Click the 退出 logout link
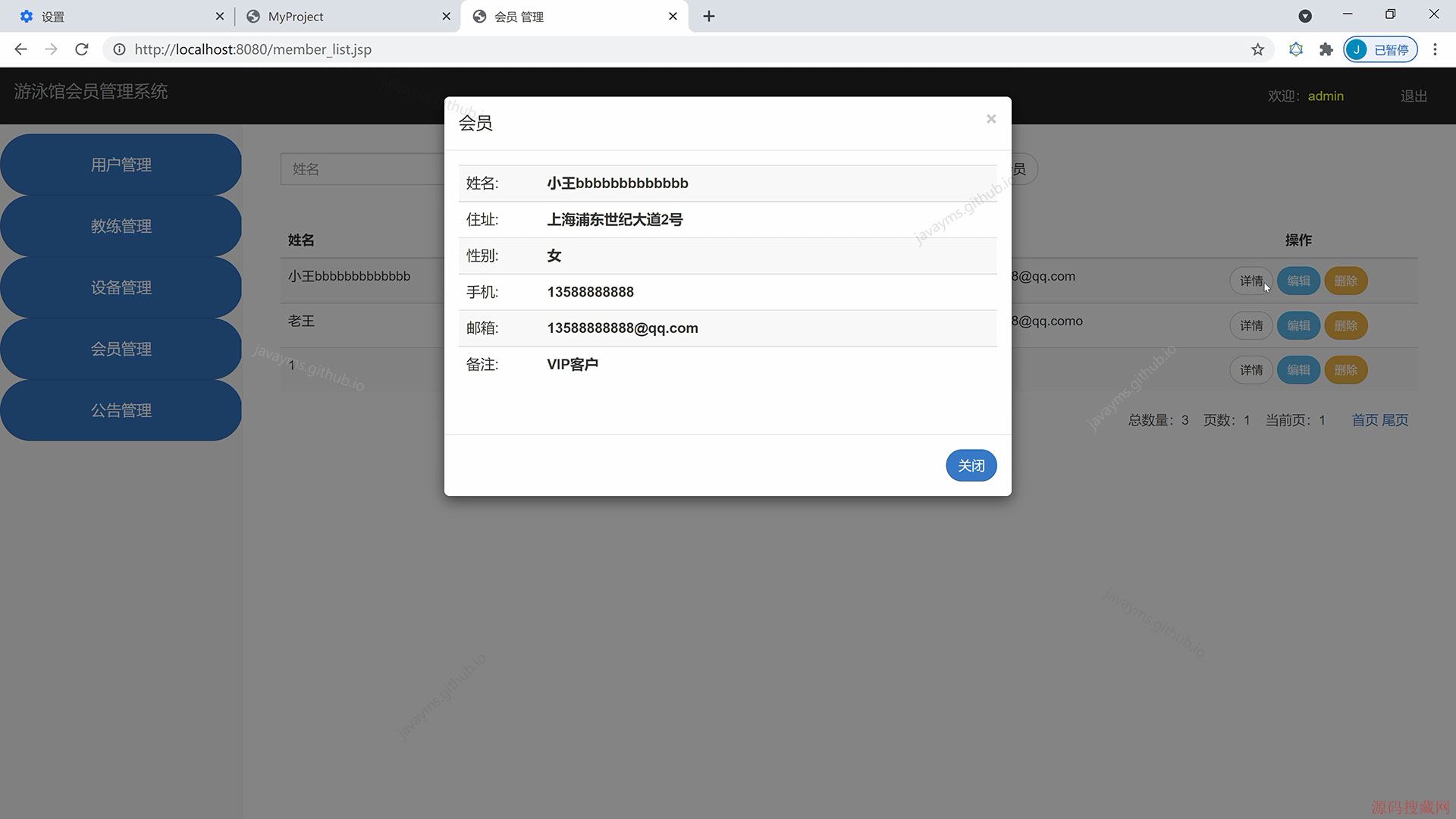The image size is (1456, 819). [1413, 96]
